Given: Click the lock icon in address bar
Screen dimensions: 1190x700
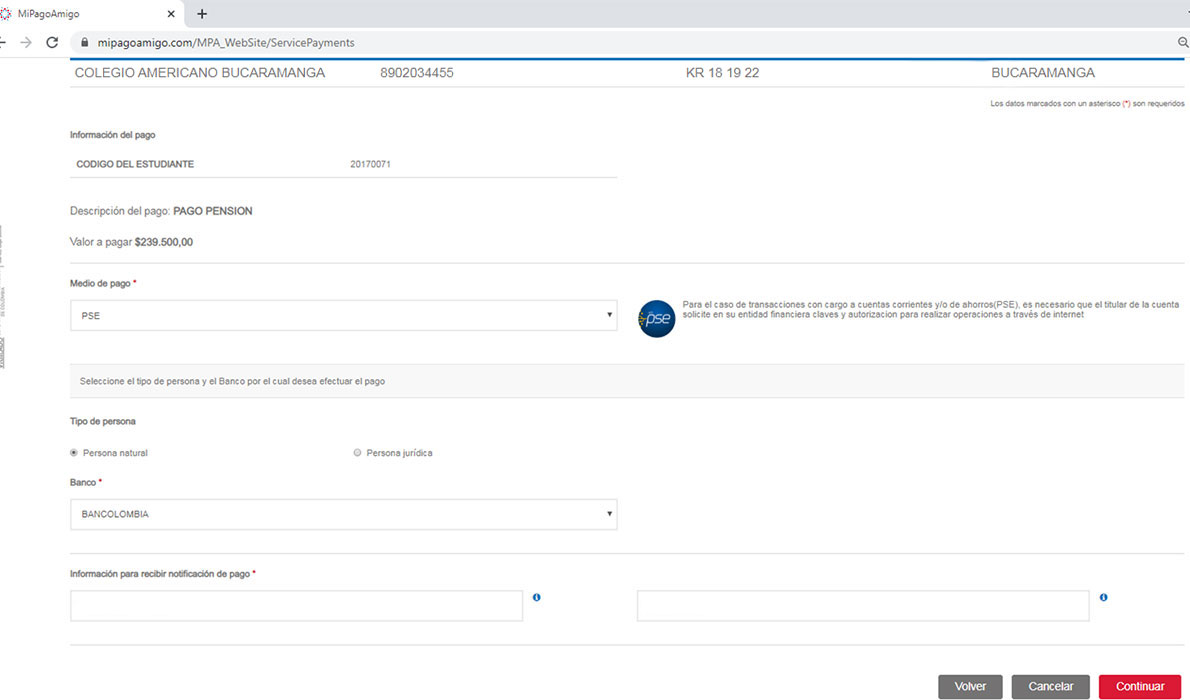Looking at the screenshot, I should [84, 43].
